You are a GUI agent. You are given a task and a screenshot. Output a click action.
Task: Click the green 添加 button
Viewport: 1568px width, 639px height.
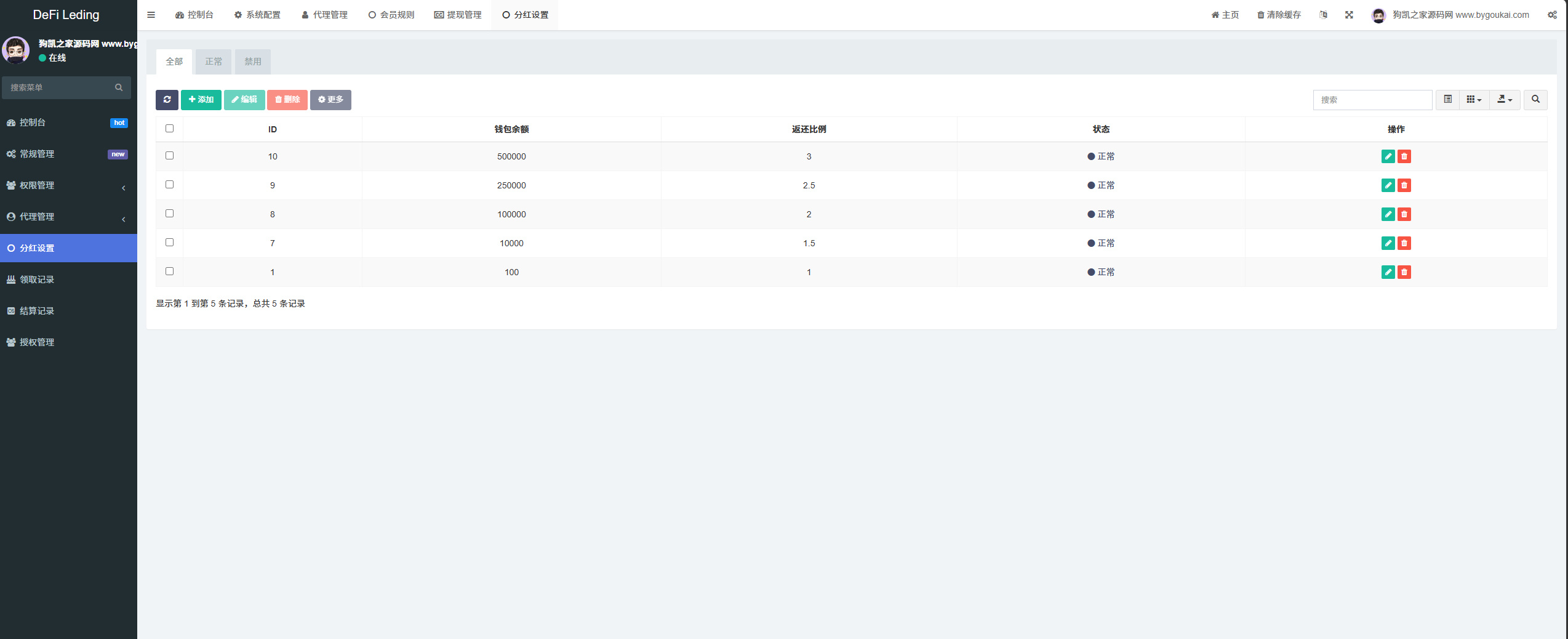click(x=201, y=100)
